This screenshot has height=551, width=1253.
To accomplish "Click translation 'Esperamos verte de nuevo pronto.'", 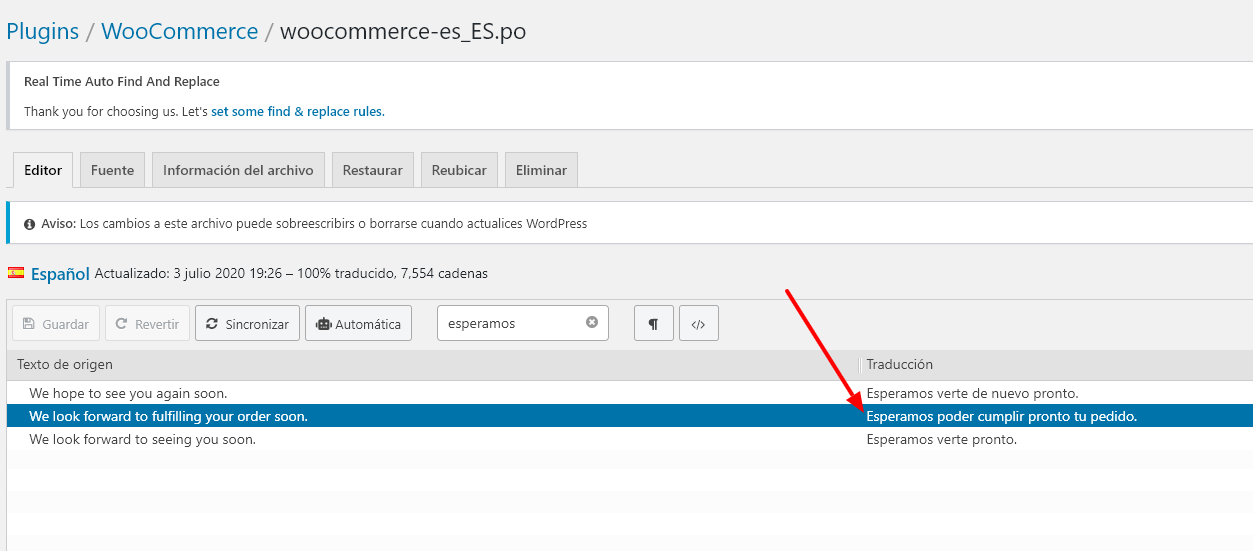I will pyautogui.click(x=972, y=393).
